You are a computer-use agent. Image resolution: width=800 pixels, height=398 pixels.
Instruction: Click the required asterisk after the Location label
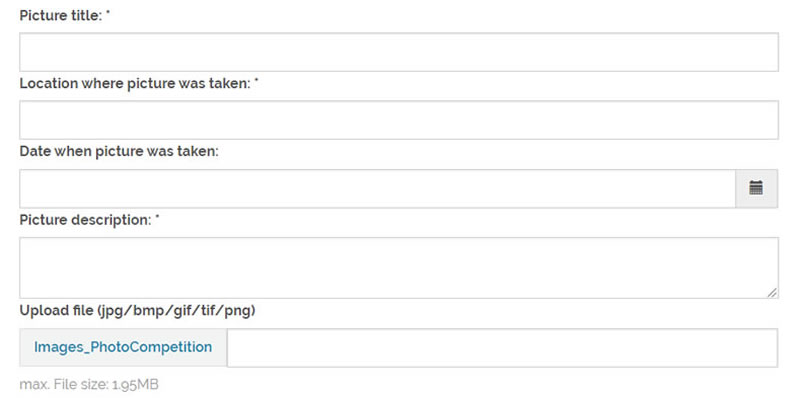[256, 81]
